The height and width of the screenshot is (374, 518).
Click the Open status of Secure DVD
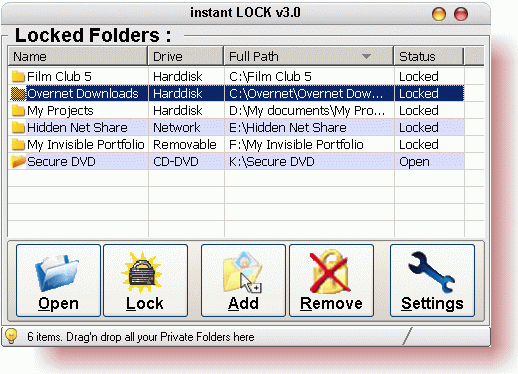pyautogui.click(x=414, y=162)
